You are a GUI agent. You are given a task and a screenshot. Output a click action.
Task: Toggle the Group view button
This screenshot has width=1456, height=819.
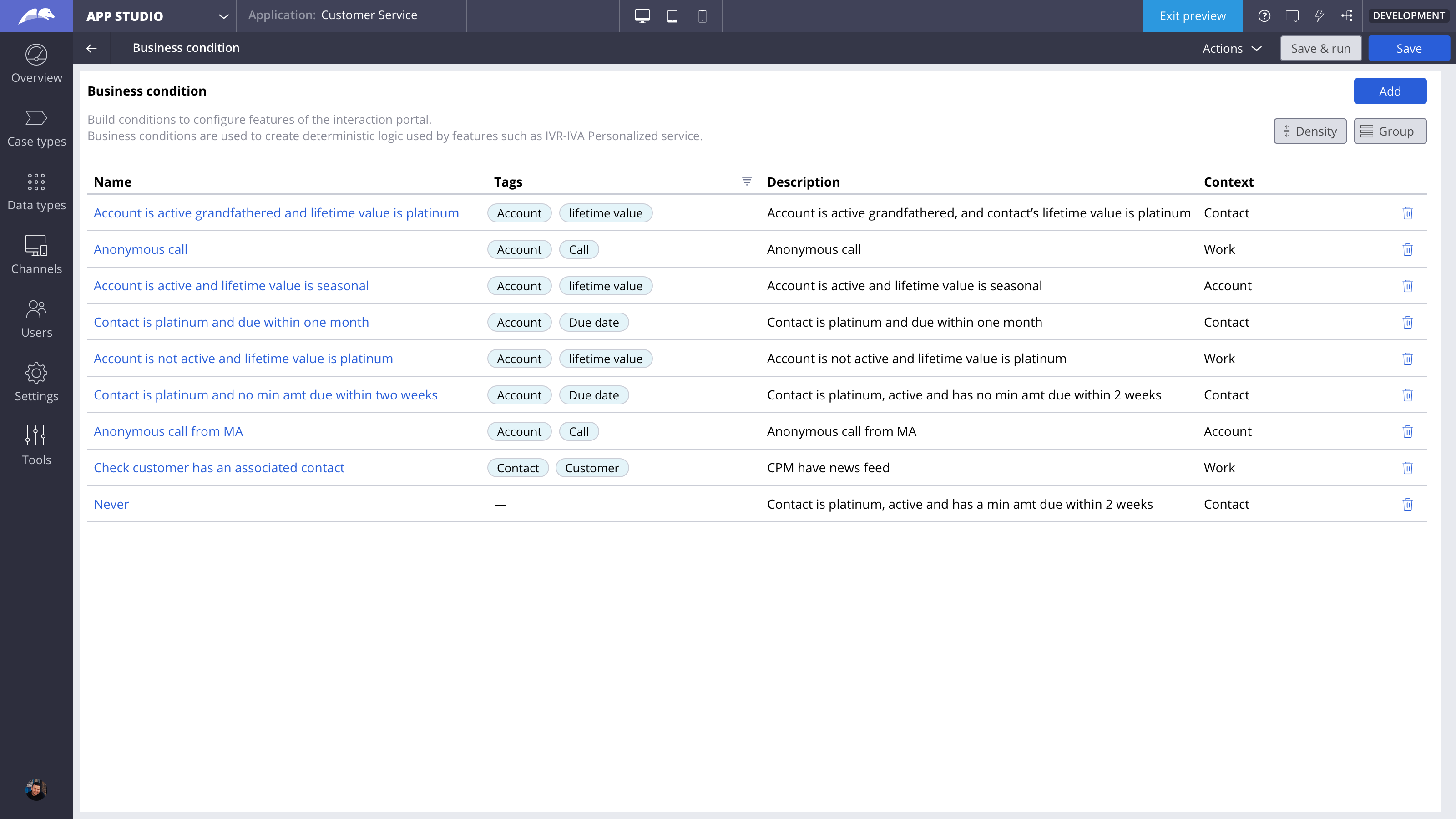1389,131
